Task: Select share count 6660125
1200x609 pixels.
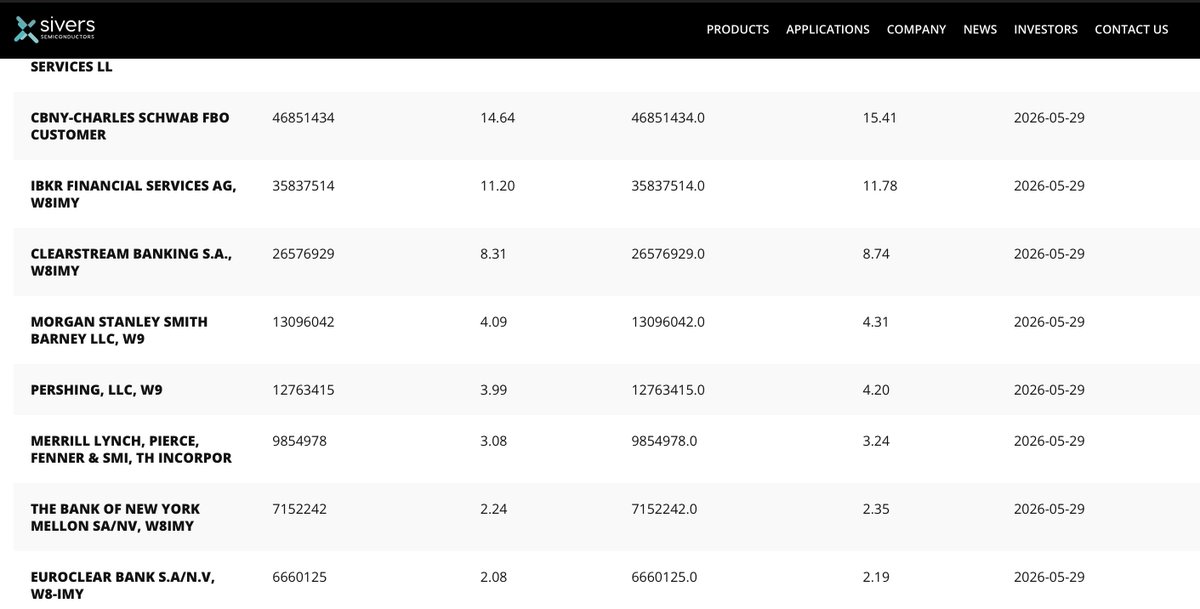Action: pos(299,577)
